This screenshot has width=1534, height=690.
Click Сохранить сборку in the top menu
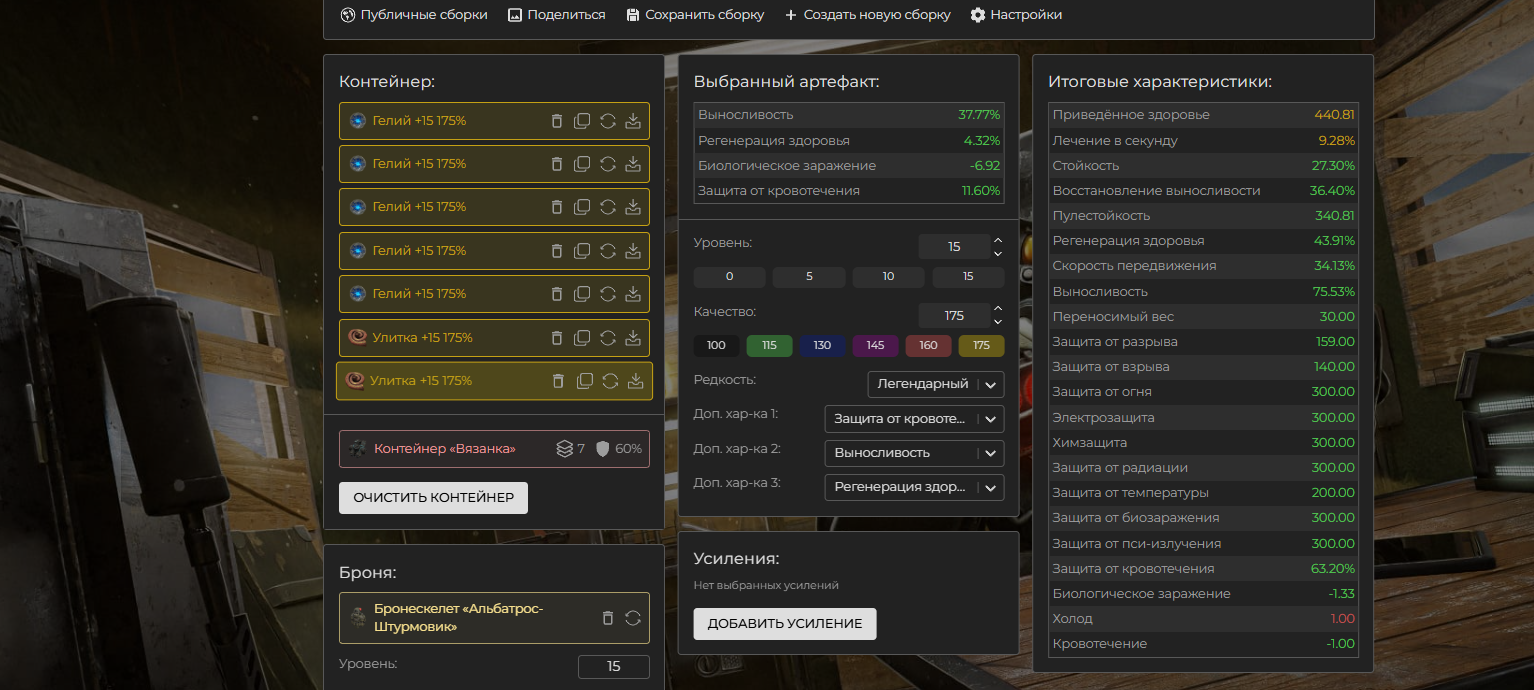click(695, 15)
